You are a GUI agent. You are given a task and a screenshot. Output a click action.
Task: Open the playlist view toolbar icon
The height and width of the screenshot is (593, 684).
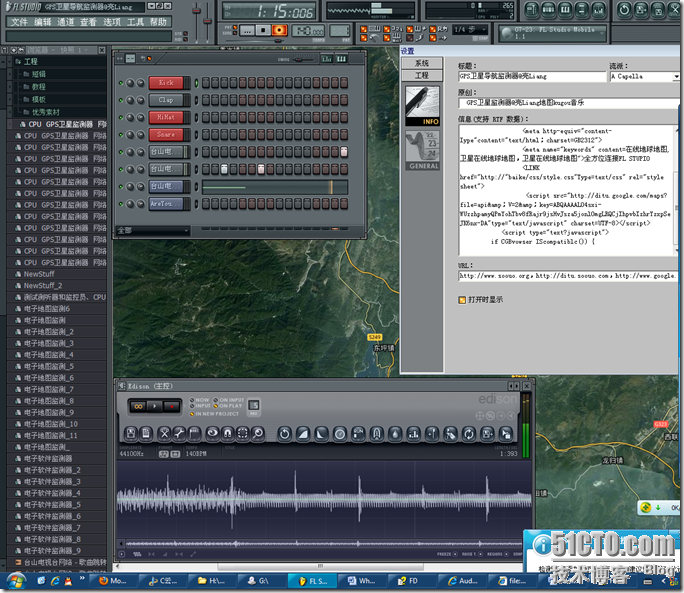pos(531,10)
